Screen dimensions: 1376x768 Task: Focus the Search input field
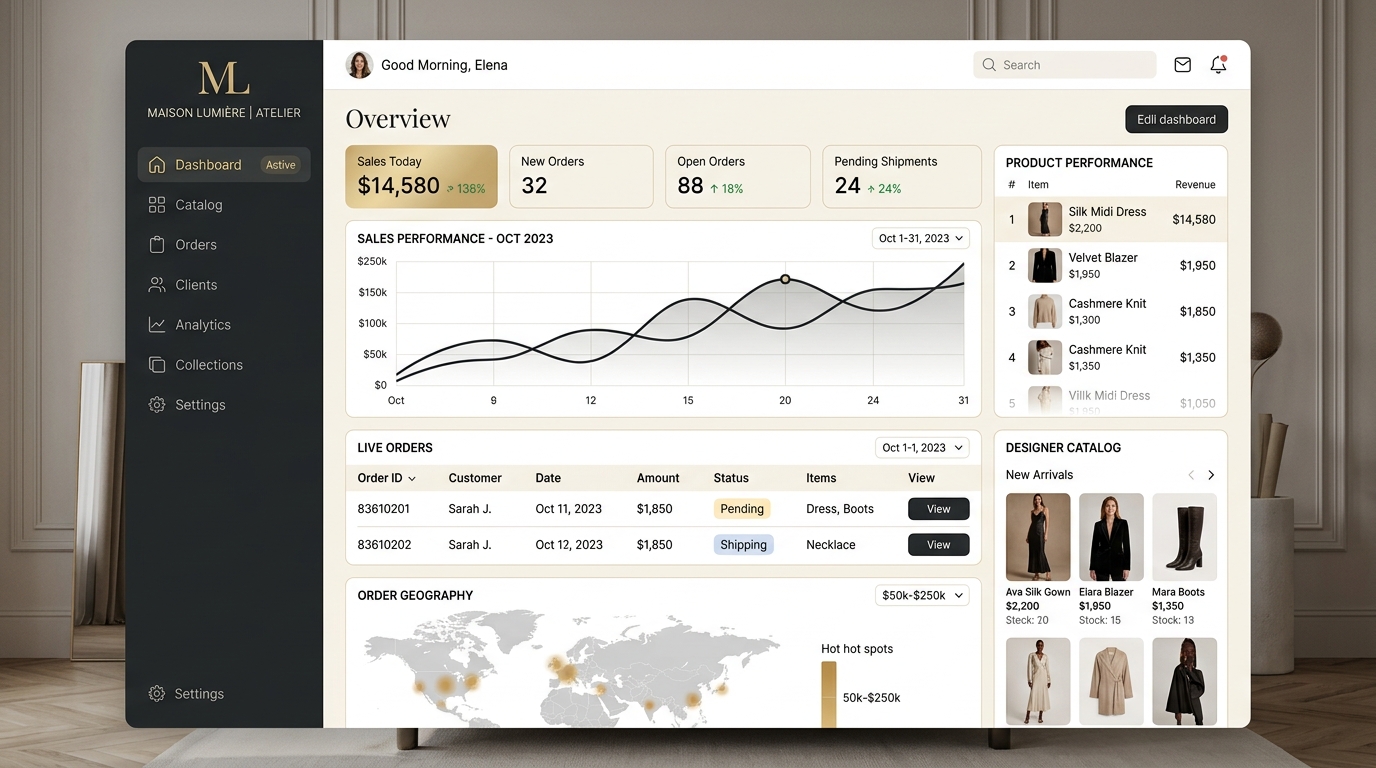(1065, 65)
